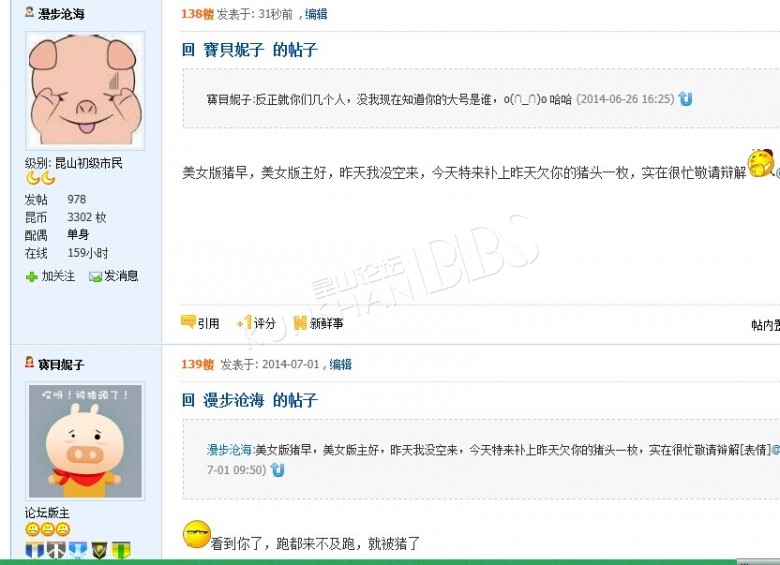Click the 新鲜事 news icon

pyautogui.click(x=300, y=323)
